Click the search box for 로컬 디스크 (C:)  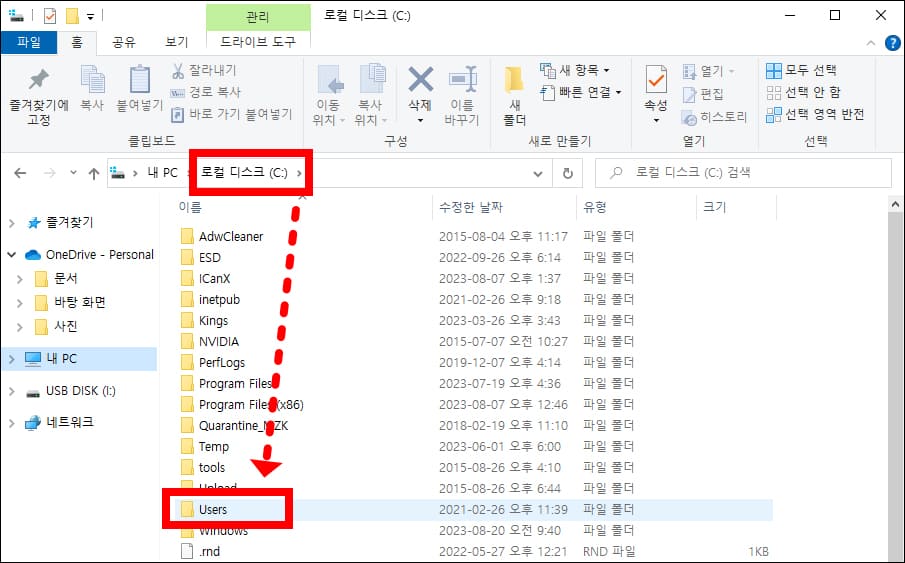(x=743, y=173)
